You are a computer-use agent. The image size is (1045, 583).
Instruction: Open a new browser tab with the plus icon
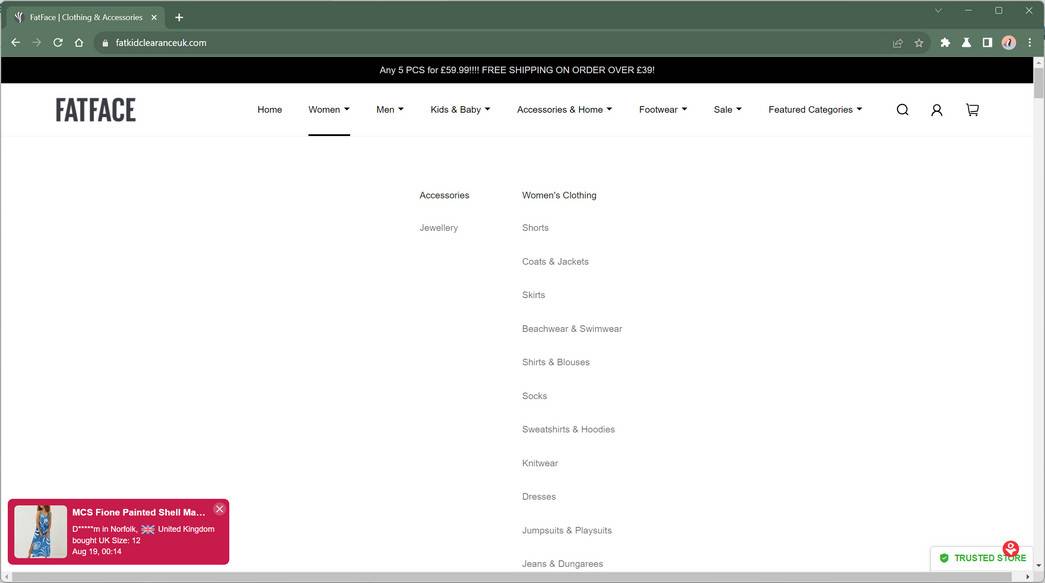(179, 17)
